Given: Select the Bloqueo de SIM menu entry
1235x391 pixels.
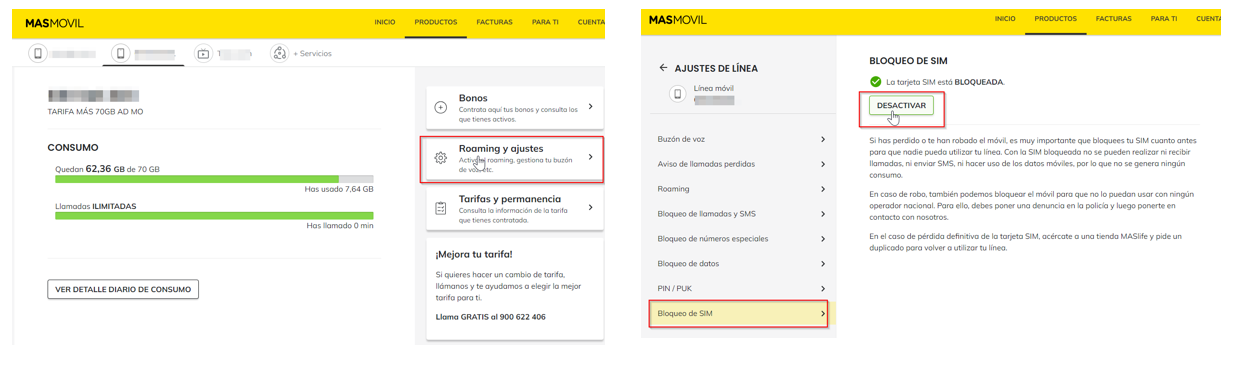Looking at the screenshot, I should [741, 314].
